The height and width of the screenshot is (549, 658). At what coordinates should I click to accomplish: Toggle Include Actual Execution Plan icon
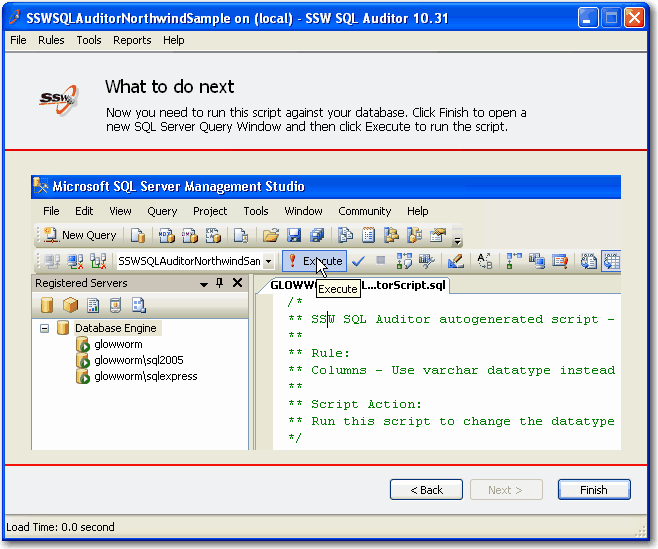(514, 261)
